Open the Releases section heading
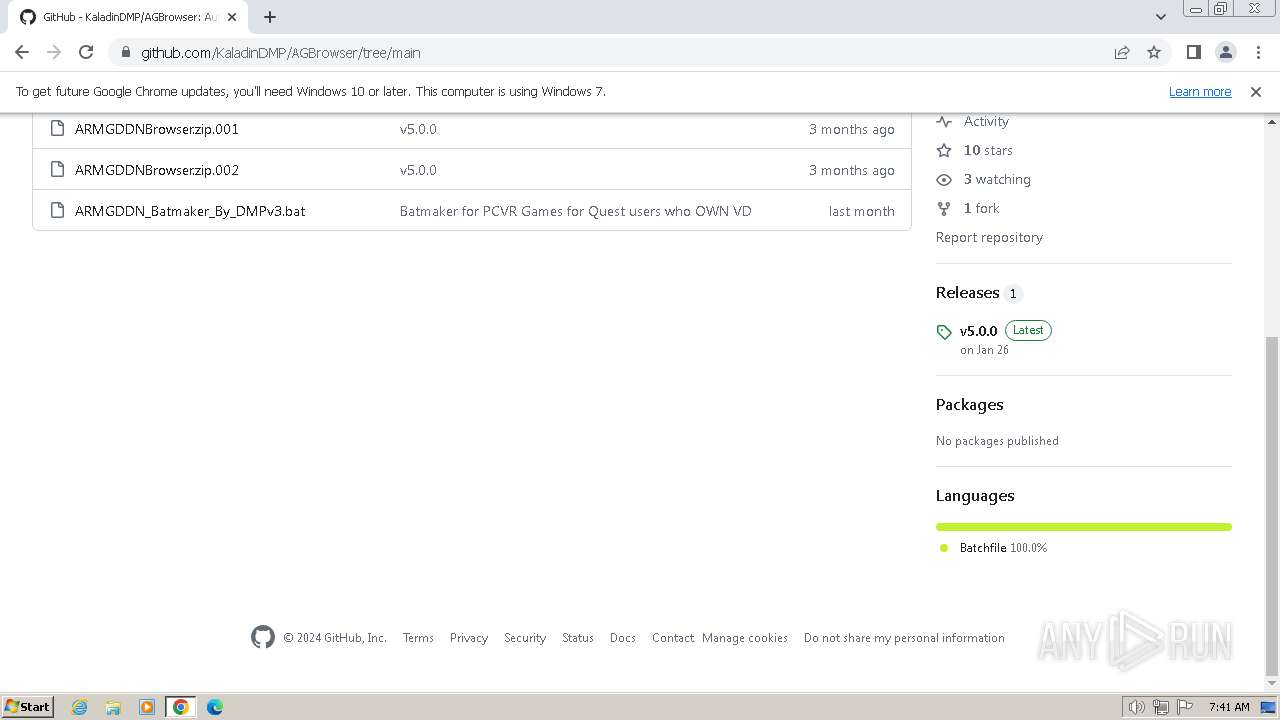This screenshot has width=1280, height=720. click(967, 292)
